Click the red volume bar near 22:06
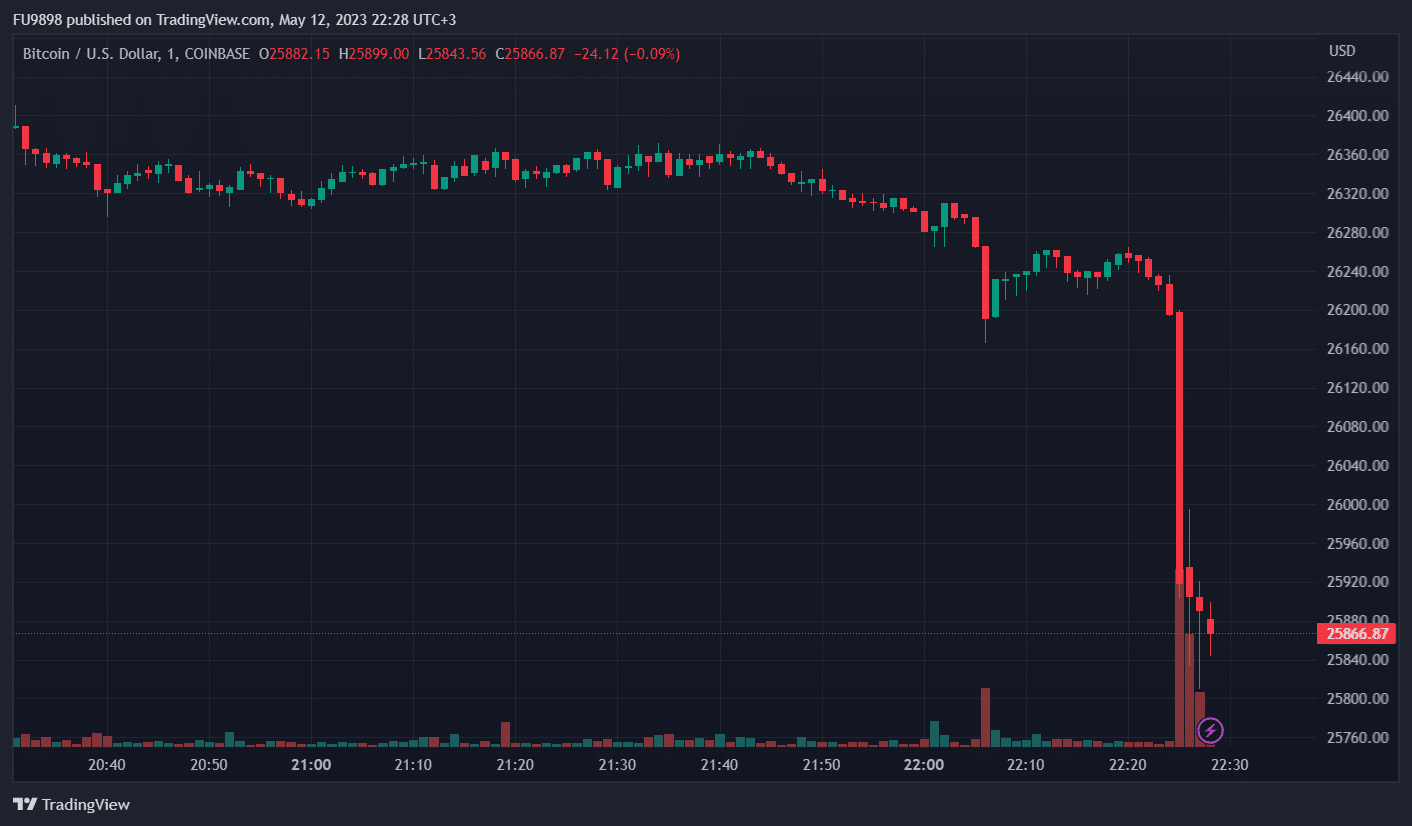This screenshot has height=826, width=1412. pyautogui.click(x=985, y=717)
